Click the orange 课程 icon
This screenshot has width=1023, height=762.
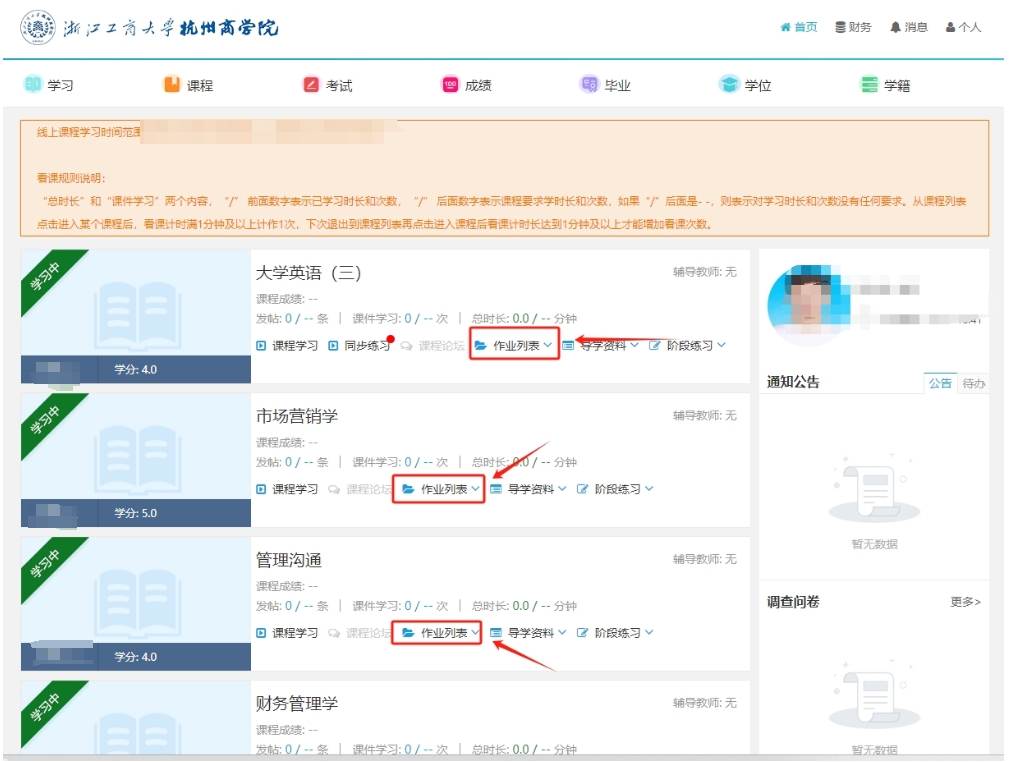pos(172,85)
